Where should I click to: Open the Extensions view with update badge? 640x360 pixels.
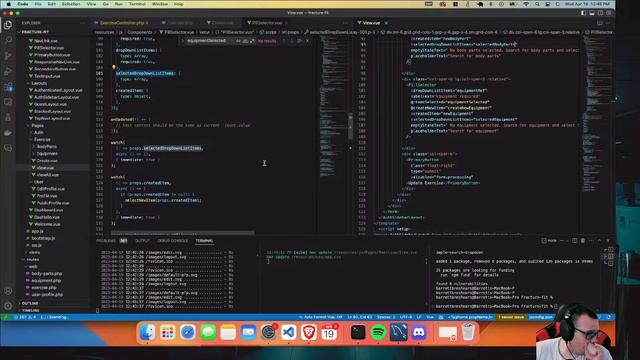[x=8, y=87]
